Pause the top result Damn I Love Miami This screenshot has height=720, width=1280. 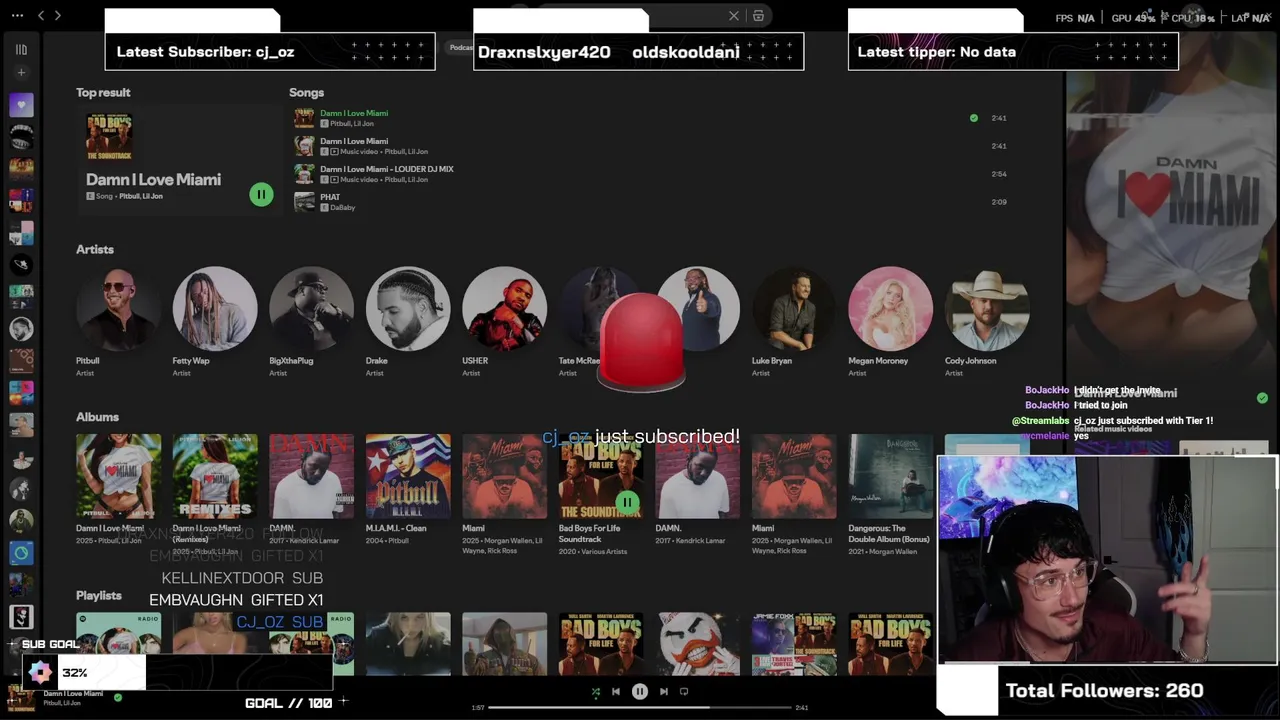(261, 195)
